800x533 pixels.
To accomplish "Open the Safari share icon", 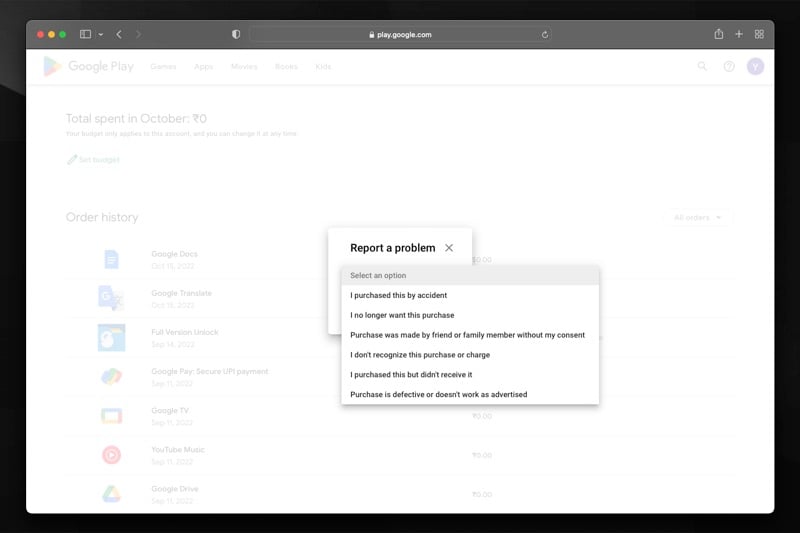I will click(718, 34).
